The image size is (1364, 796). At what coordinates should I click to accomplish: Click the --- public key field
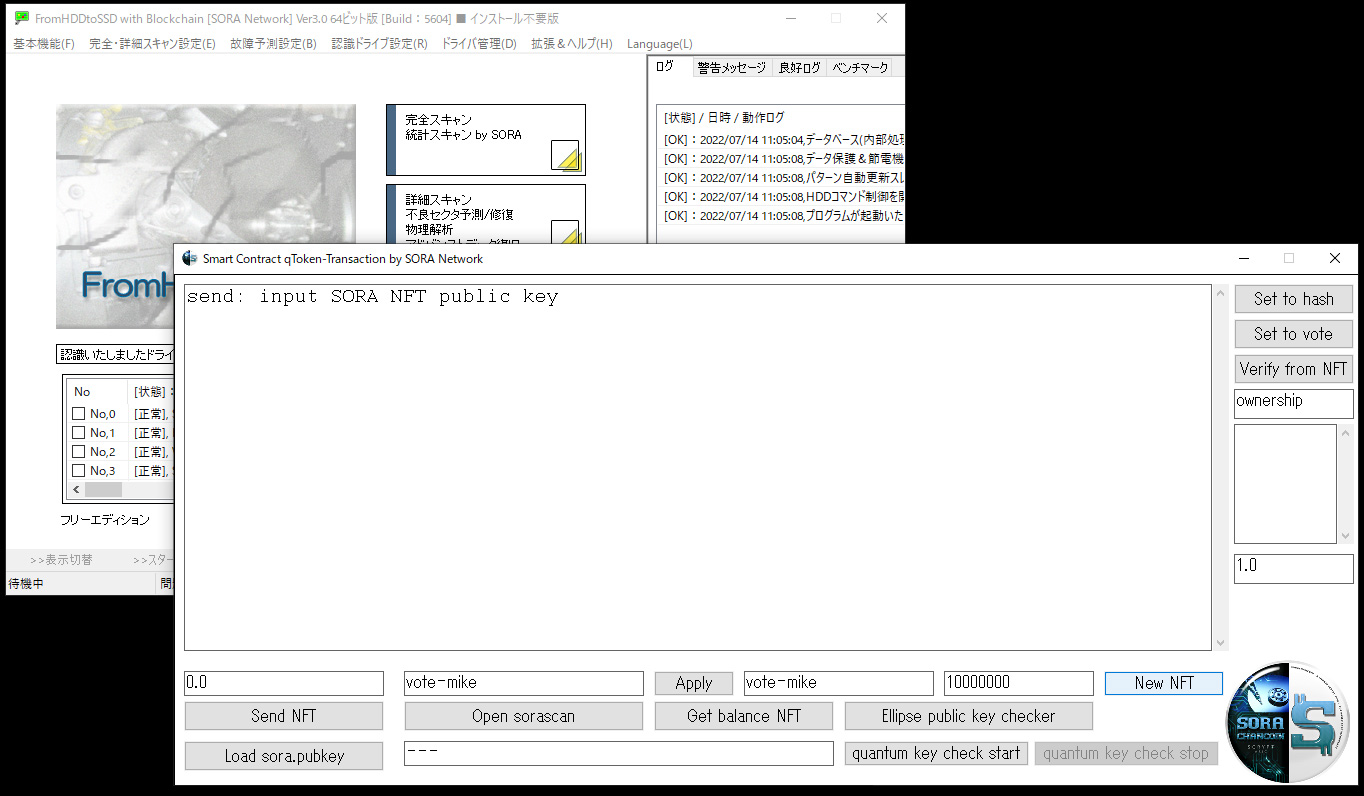pyautogui.click(x=618, y=753)
